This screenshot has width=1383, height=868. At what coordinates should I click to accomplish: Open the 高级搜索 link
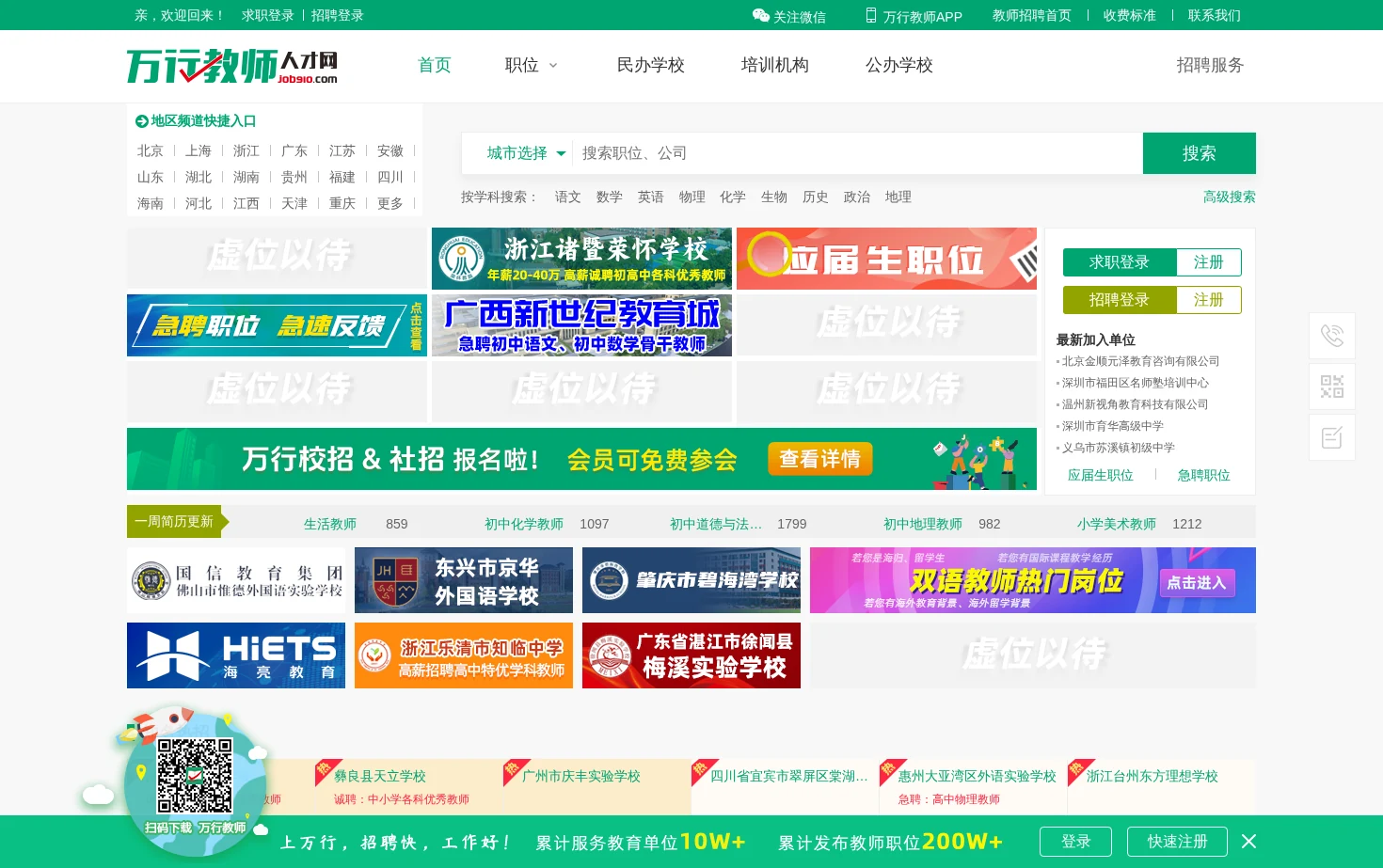point(1229,197)
